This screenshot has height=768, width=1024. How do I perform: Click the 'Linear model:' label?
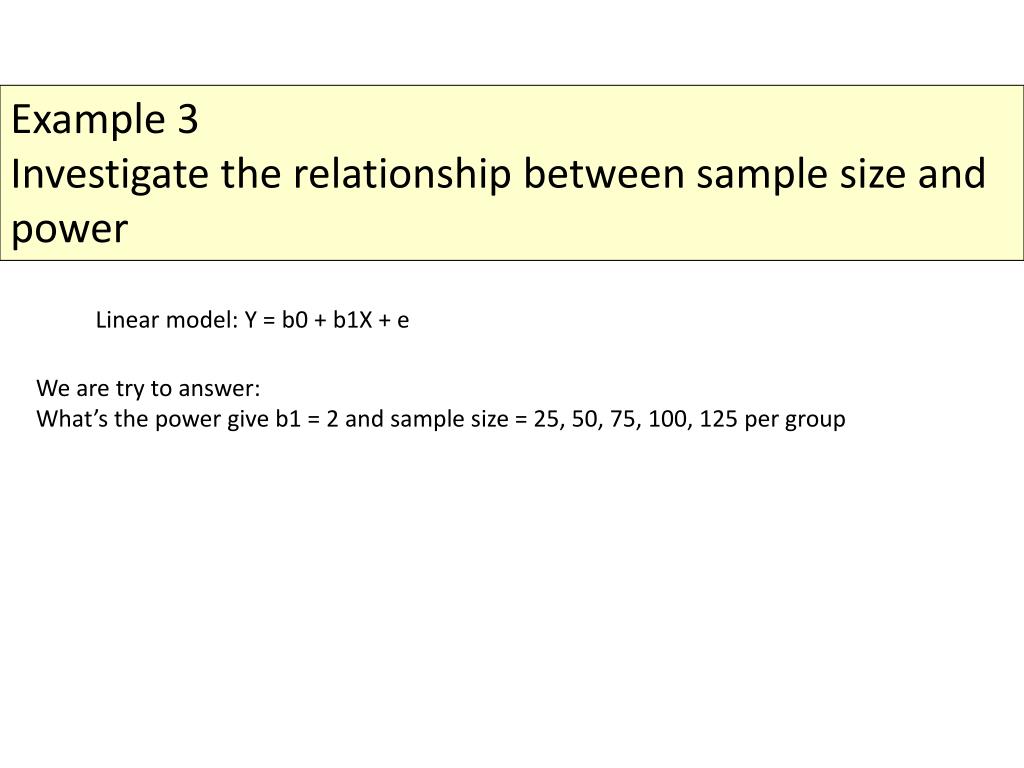tap(167, 320)
